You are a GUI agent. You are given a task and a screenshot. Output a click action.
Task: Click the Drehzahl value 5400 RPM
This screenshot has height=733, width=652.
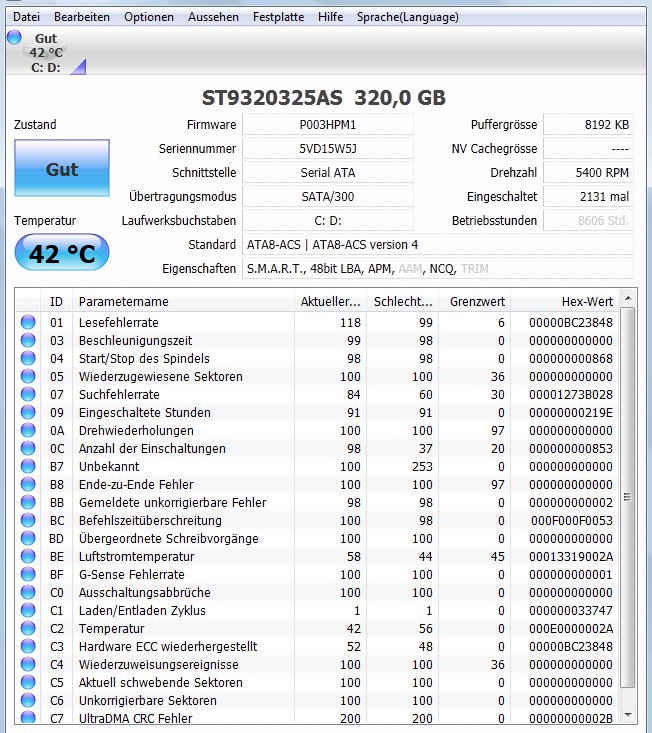click(588, 172)
